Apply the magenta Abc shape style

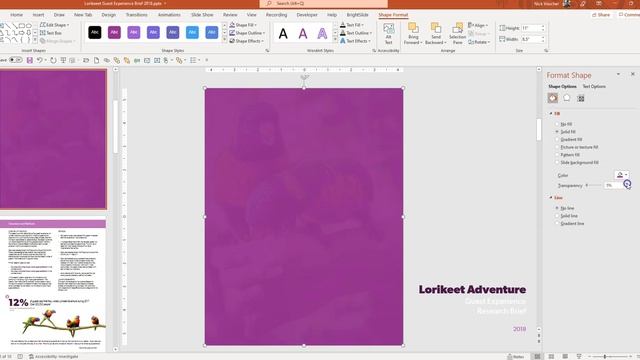(114, 32)
